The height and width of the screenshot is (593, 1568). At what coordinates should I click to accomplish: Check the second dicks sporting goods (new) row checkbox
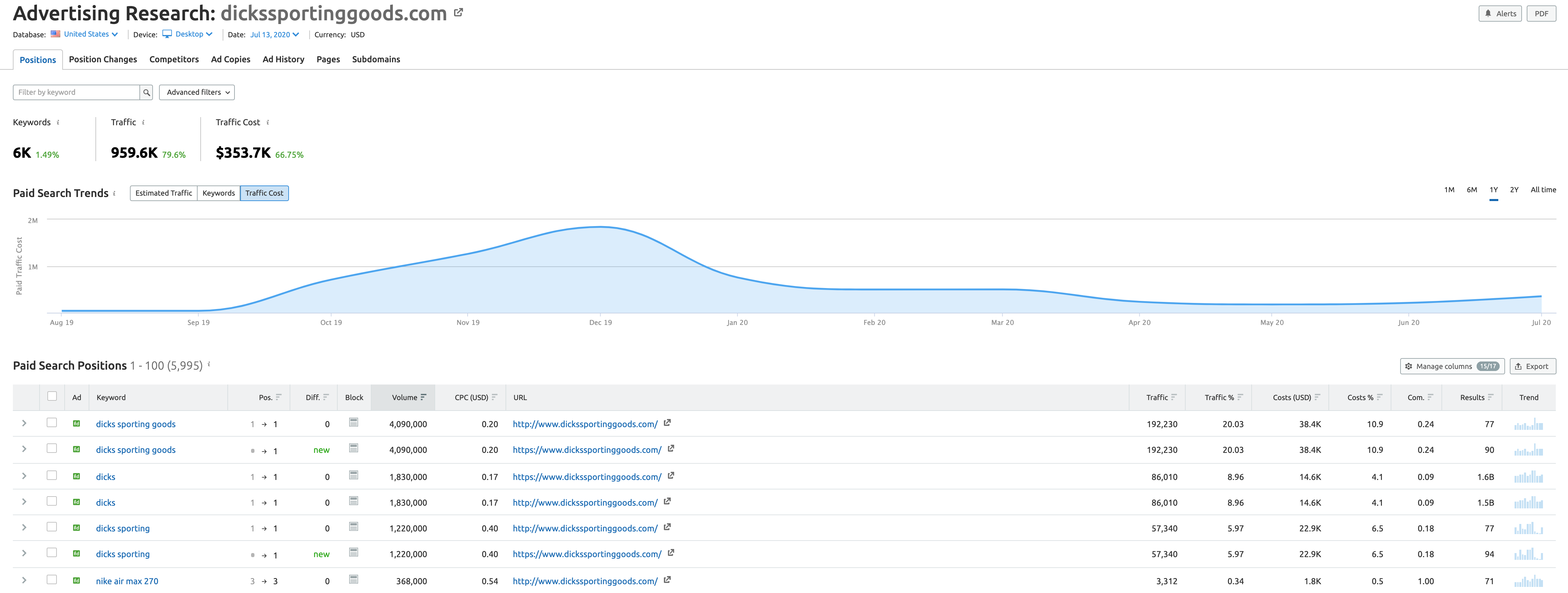click(x=52, y=449)
